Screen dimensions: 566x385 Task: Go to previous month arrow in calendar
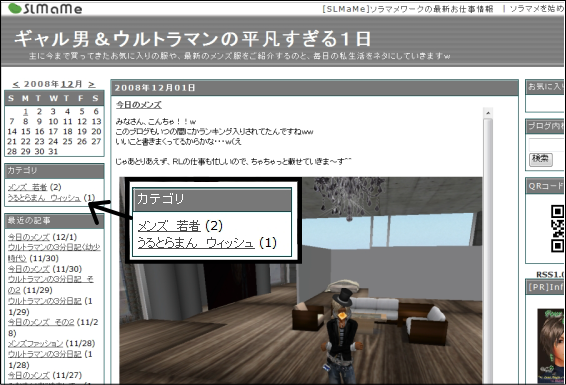point(16,84)
